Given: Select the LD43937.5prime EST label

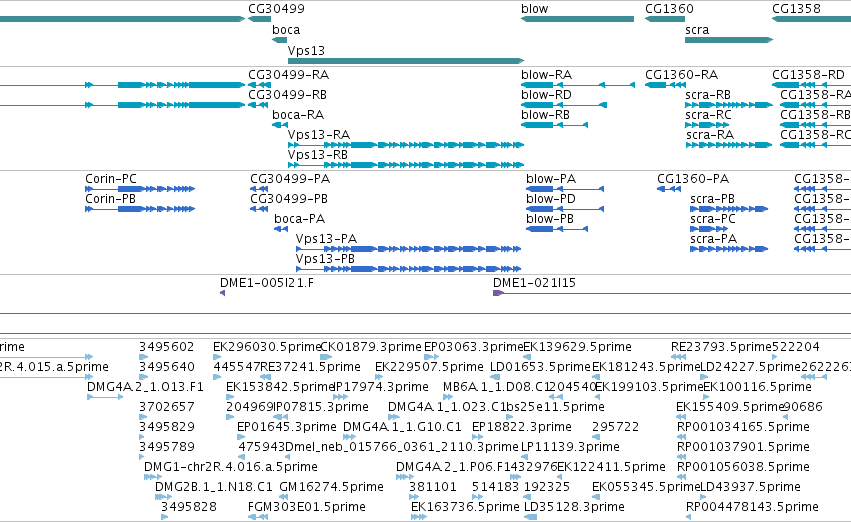Looking at the screenshot, I should [750, 487].
